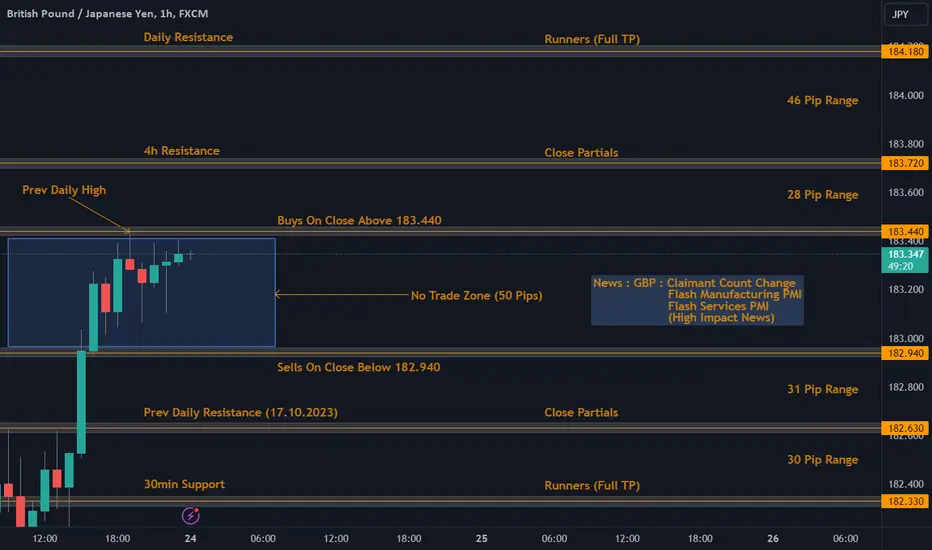The height and width of the screenshot is (550, 932).
Task: Select the 28 Pip Range text
Action: (823, 194)
